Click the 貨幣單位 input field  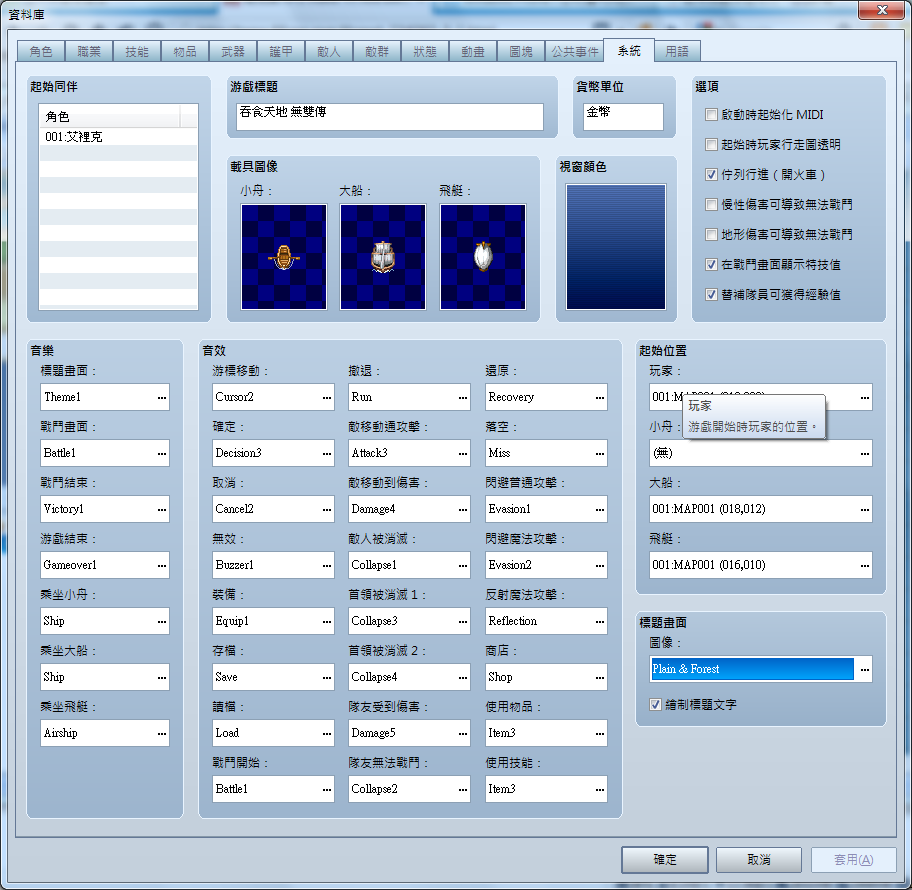click(x=623, y=116)
